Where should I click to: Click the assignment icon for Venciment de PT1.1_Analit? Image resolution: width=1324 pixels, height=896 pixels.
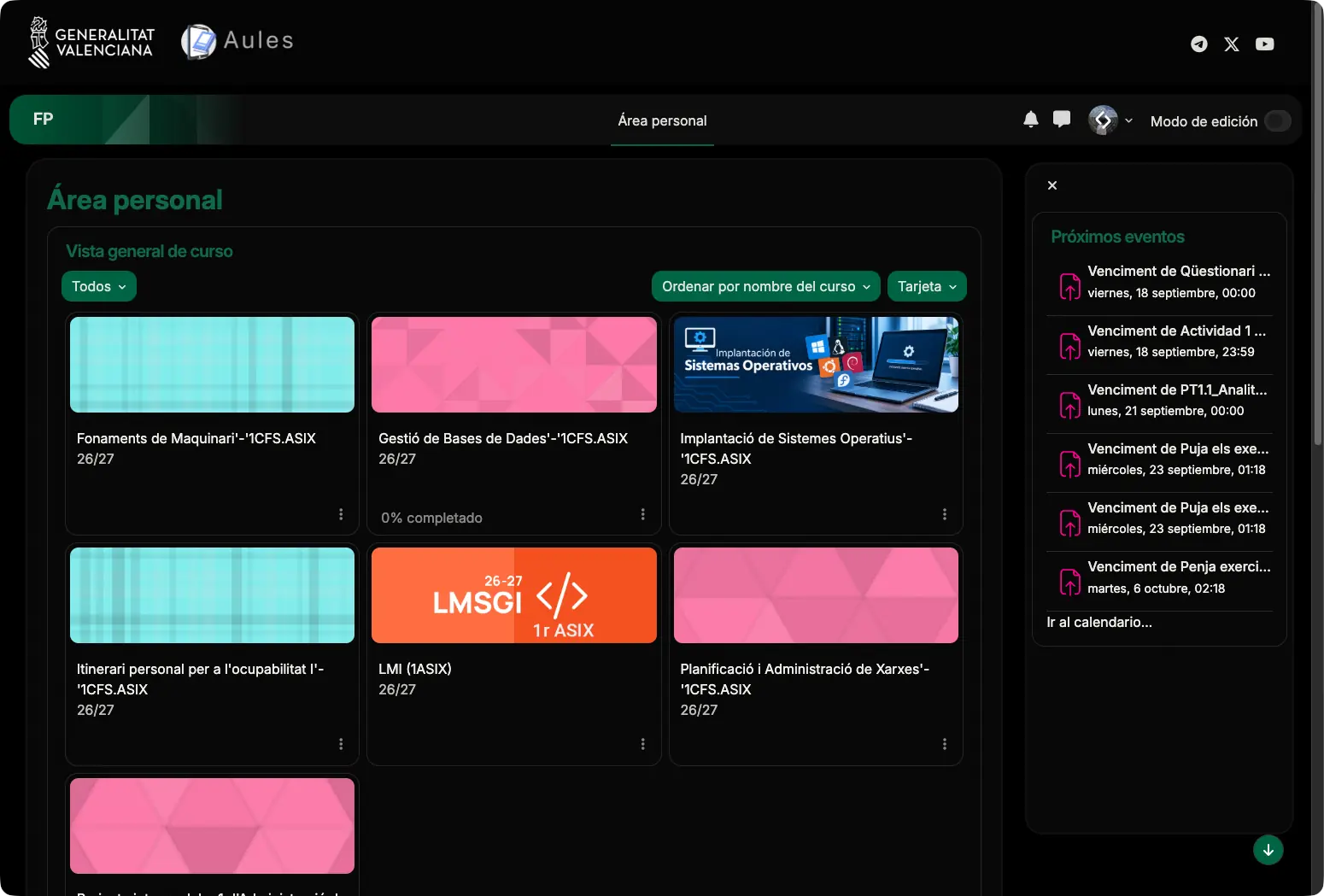(1070, 405)
